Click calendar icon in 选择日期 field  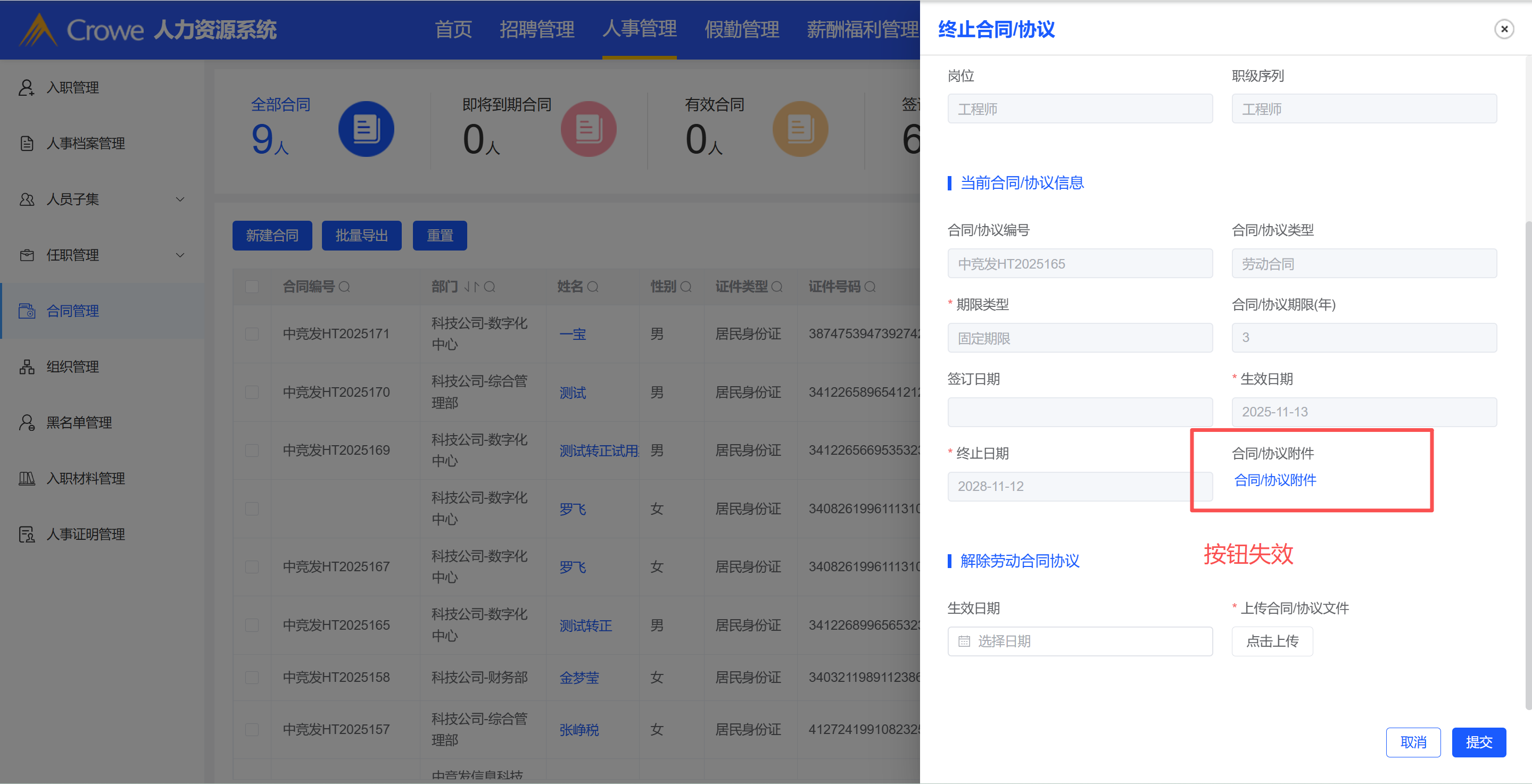pos(964,641)
